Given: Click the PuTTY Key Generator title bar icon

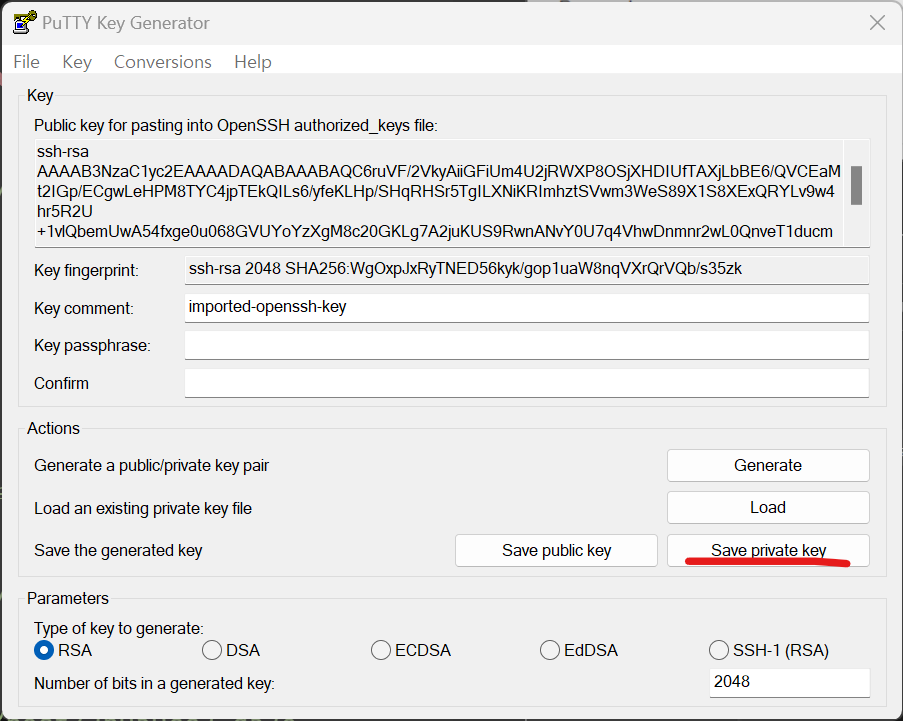Looking at the screenshot, I should 24,22.
